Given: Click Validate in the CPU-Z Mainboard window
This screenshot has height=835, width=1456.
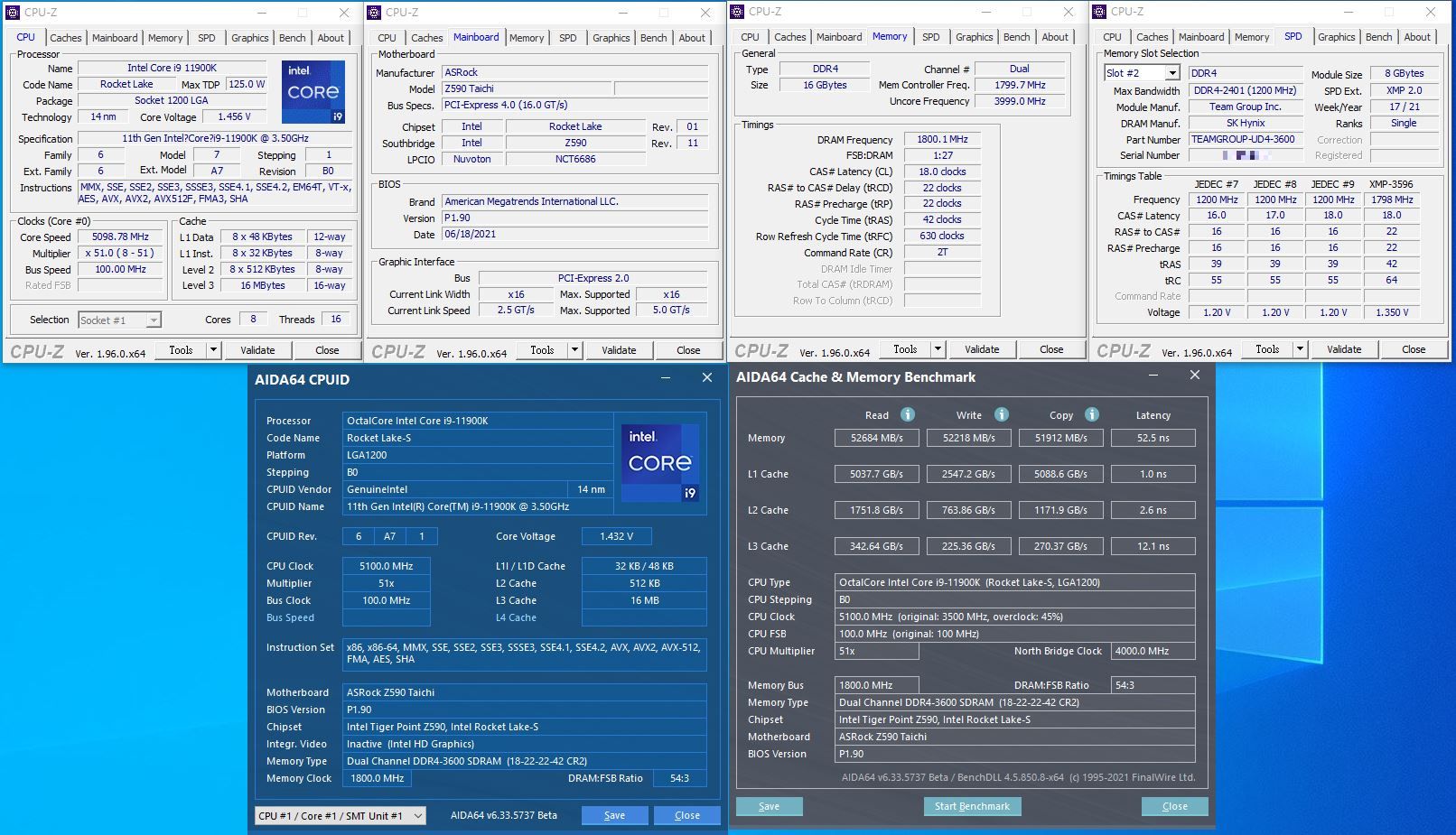Looking at the screenshot, I should pos(619,350).
